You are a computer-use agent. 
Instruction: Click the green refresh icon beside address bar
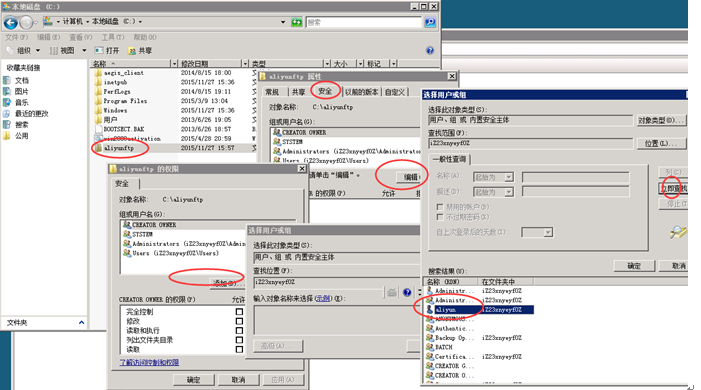(296, 22)
